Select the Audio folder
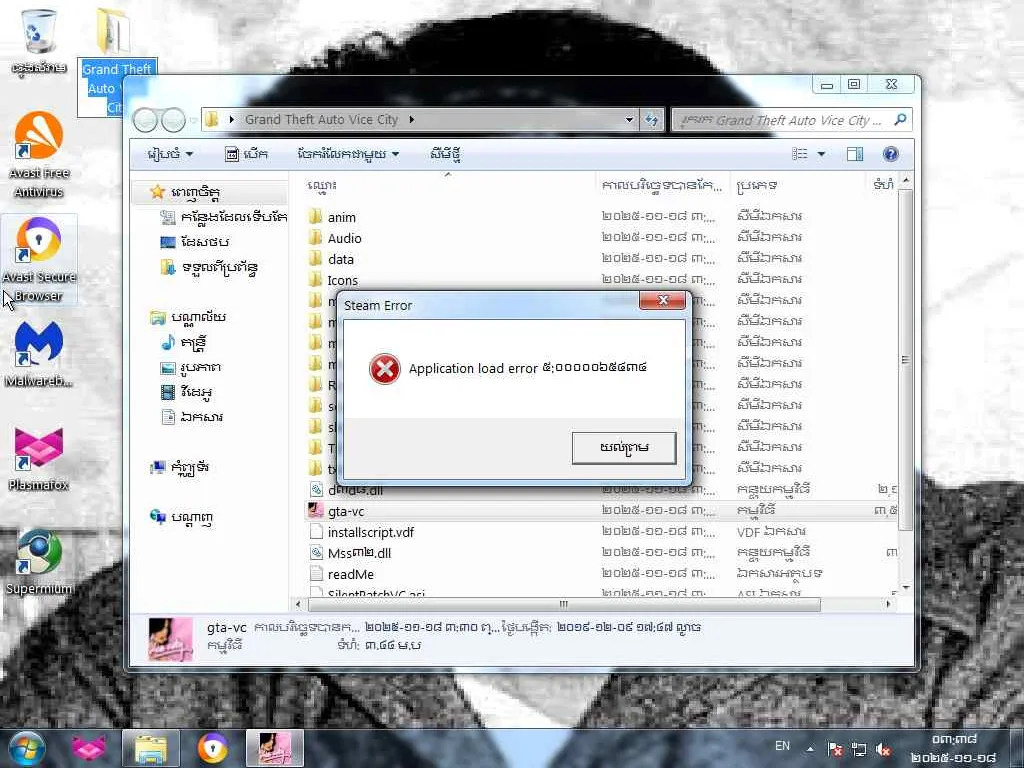This screenshot has height=768, width=1024. click(x=335, y=238)
